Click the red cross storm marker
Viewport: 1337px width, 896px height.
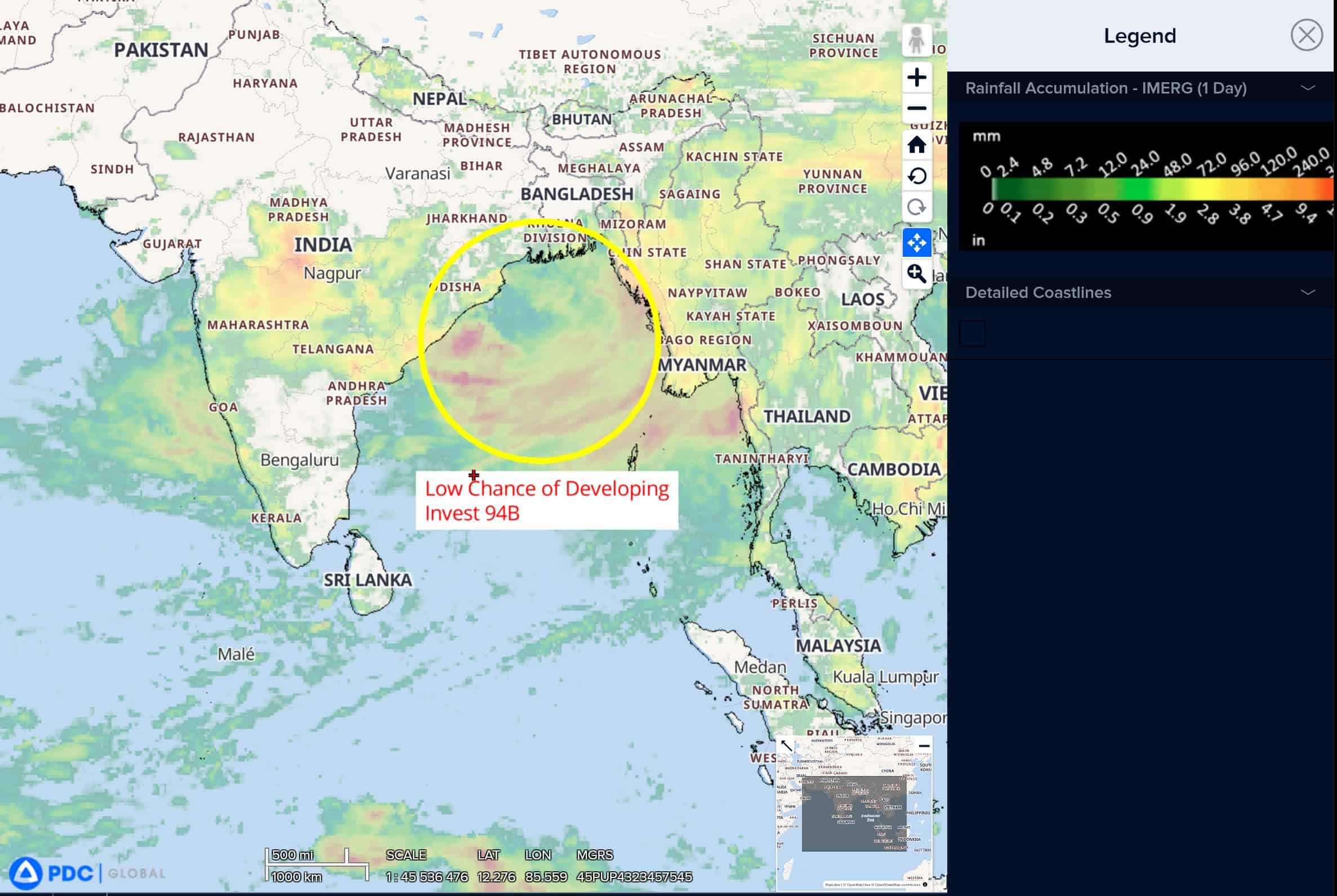point(474,475)
